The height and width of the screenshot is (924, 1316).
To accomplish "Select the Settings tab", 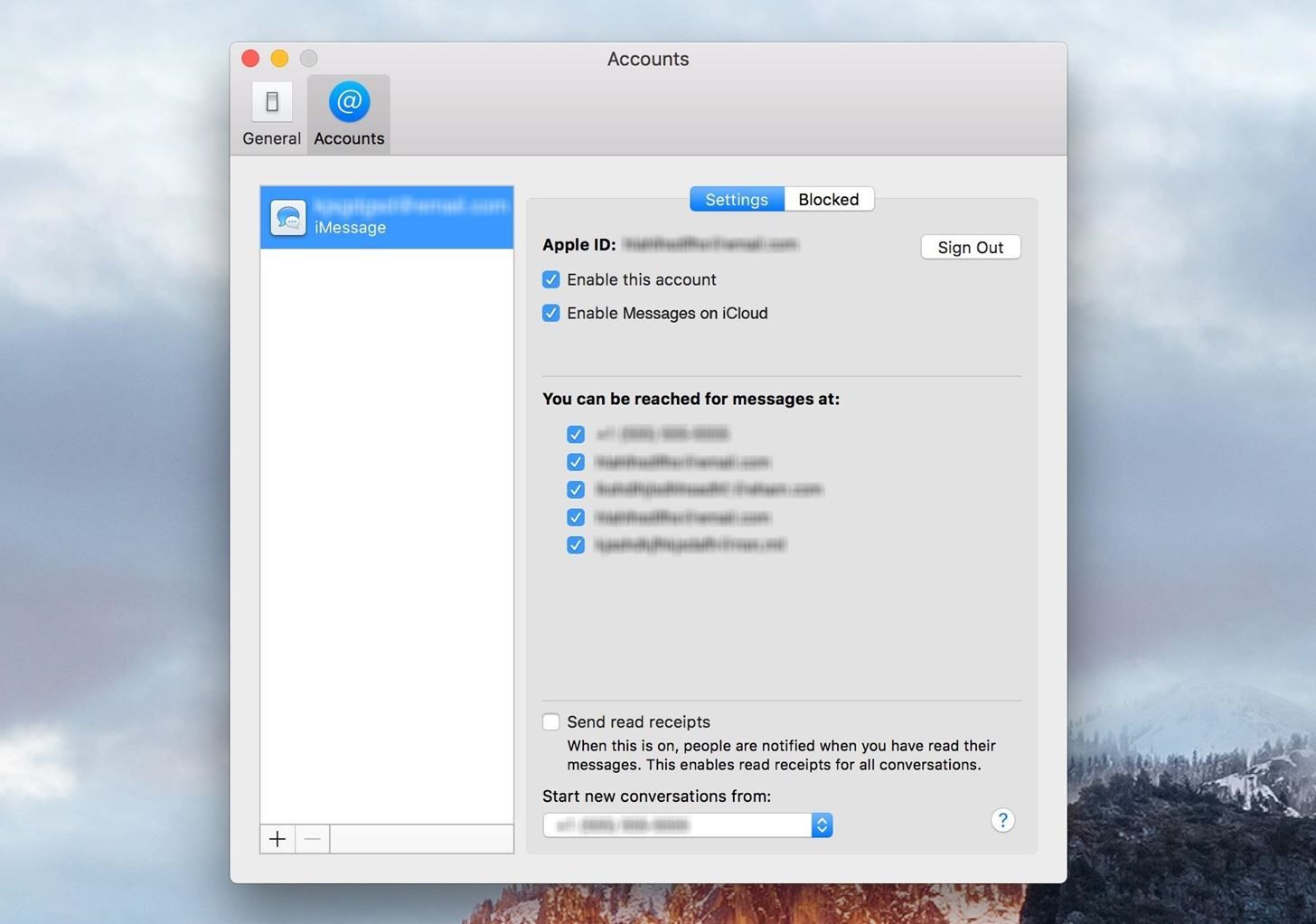I will click(736, 199).
